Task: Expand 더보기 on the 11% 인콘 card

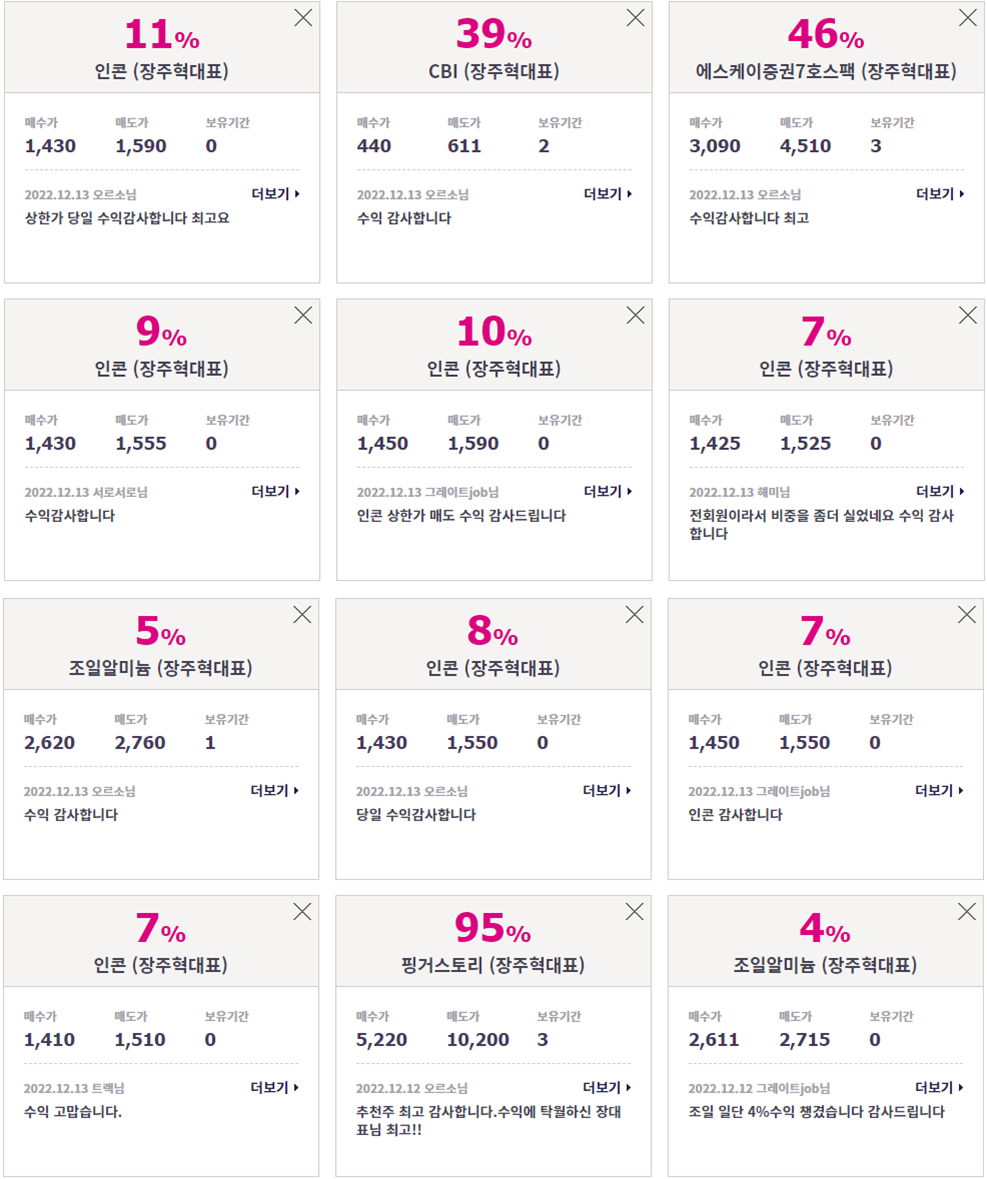Action: 276,194
